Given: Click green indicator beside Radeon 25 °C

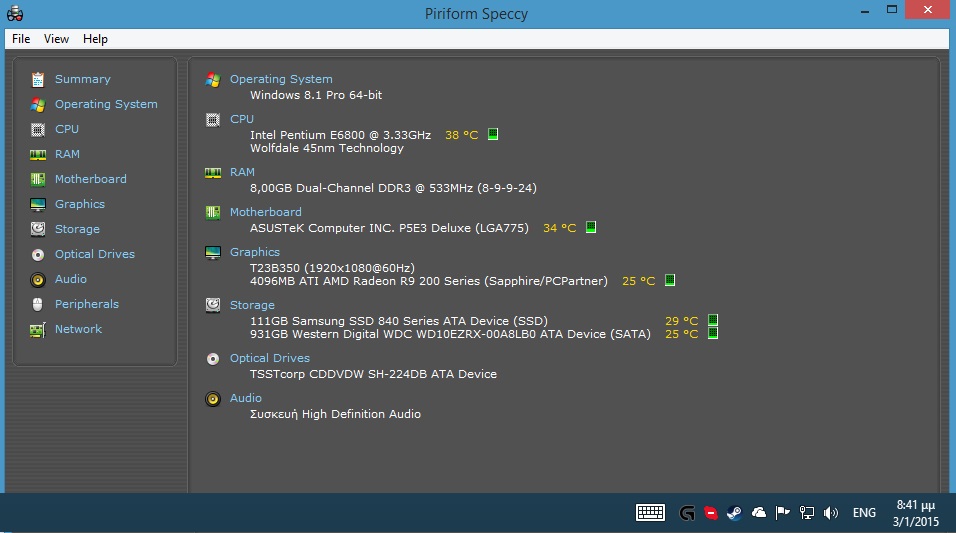Looking at the screenshot, I should [670, 281].
